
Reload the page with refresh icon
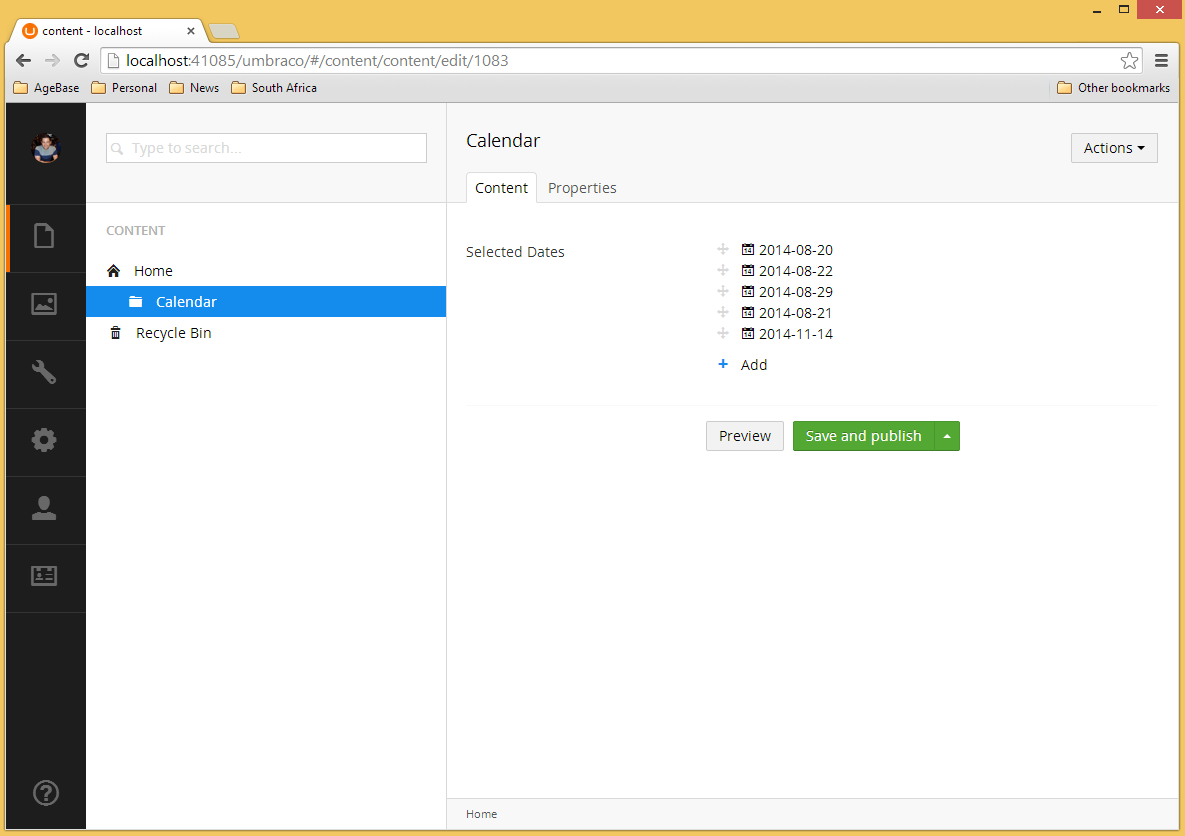82,60
